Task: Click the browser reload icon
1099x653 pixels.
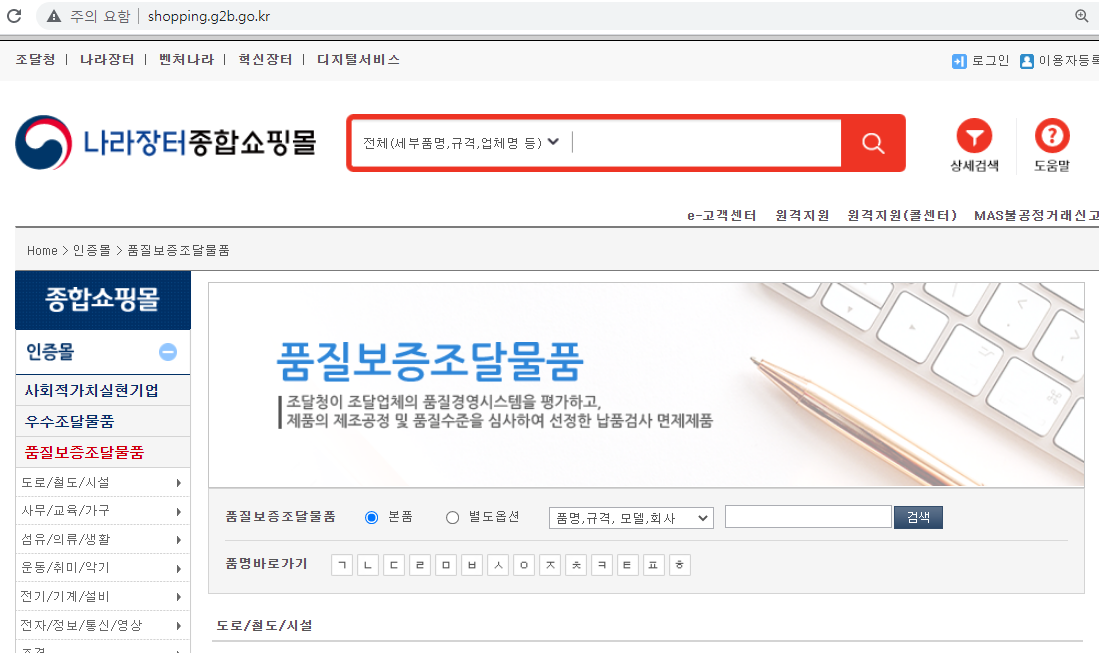Action: pyautogui.click(x=14, y=15)
